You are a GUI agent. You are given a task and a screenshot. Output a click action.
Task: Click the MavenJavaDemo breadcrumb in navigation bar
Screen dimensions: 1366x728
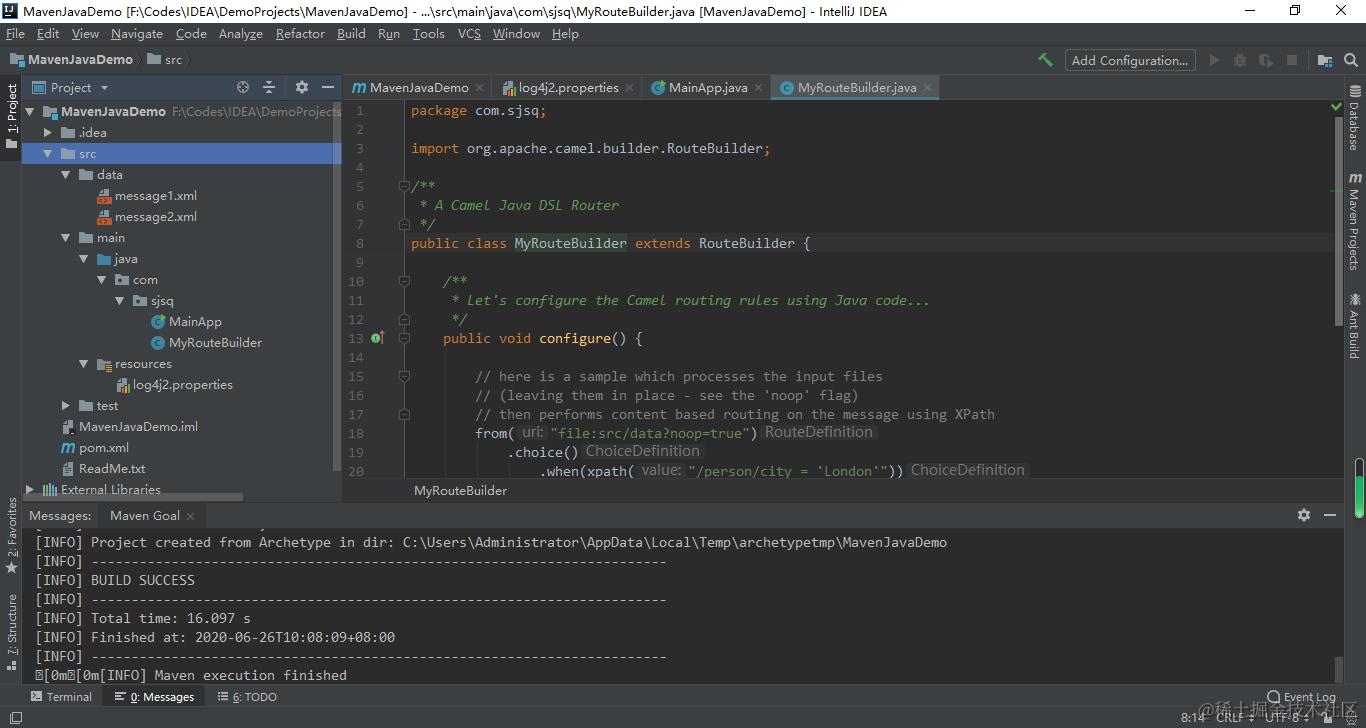(x=71, y=60)
